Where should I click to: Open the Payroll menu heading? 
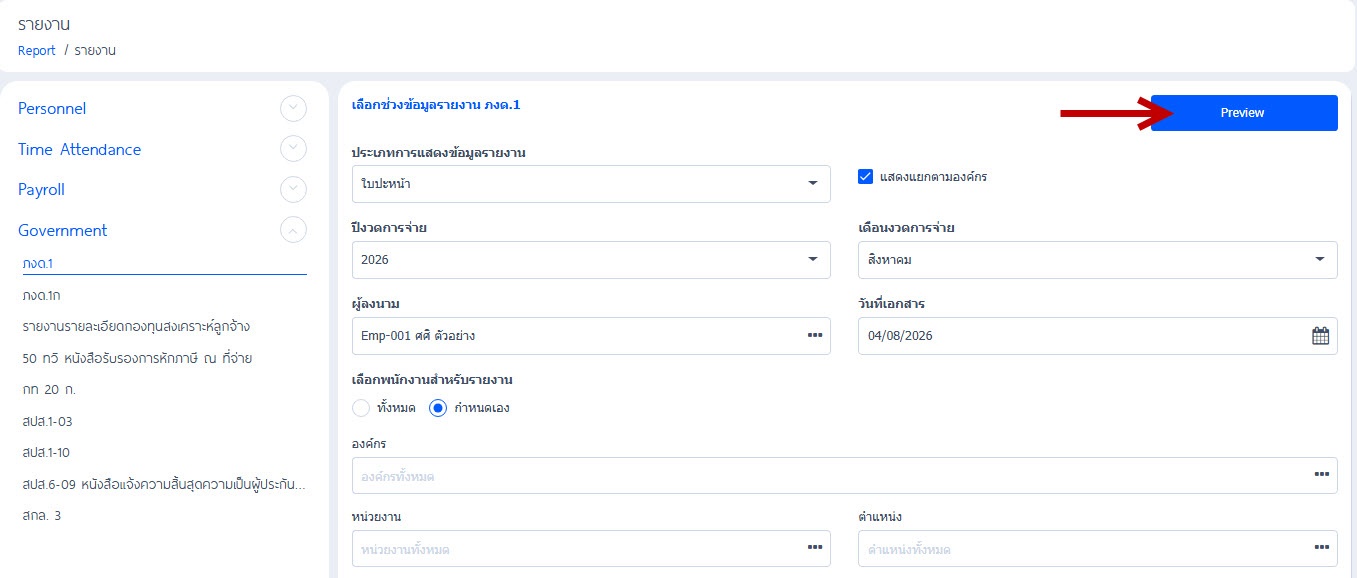[41, 190]
